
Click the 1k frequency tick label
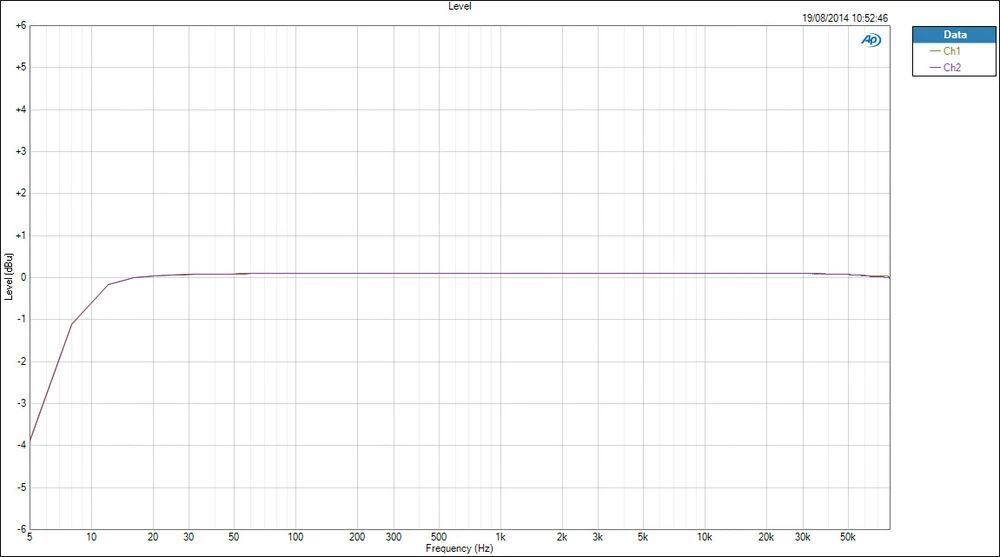pos(501,537)
